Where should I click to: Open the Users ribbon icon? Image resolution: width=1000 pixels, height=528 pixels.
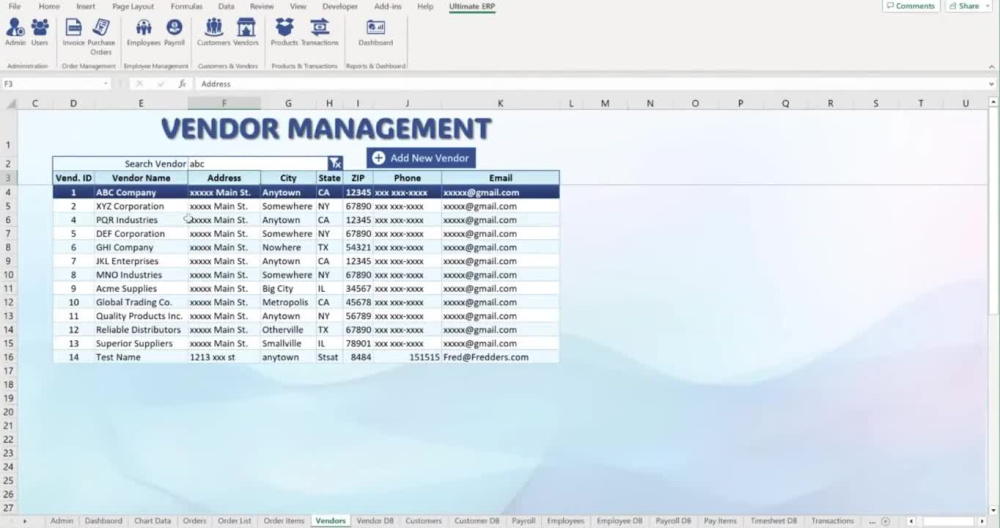pyautogui.click(x=40, y=32)
